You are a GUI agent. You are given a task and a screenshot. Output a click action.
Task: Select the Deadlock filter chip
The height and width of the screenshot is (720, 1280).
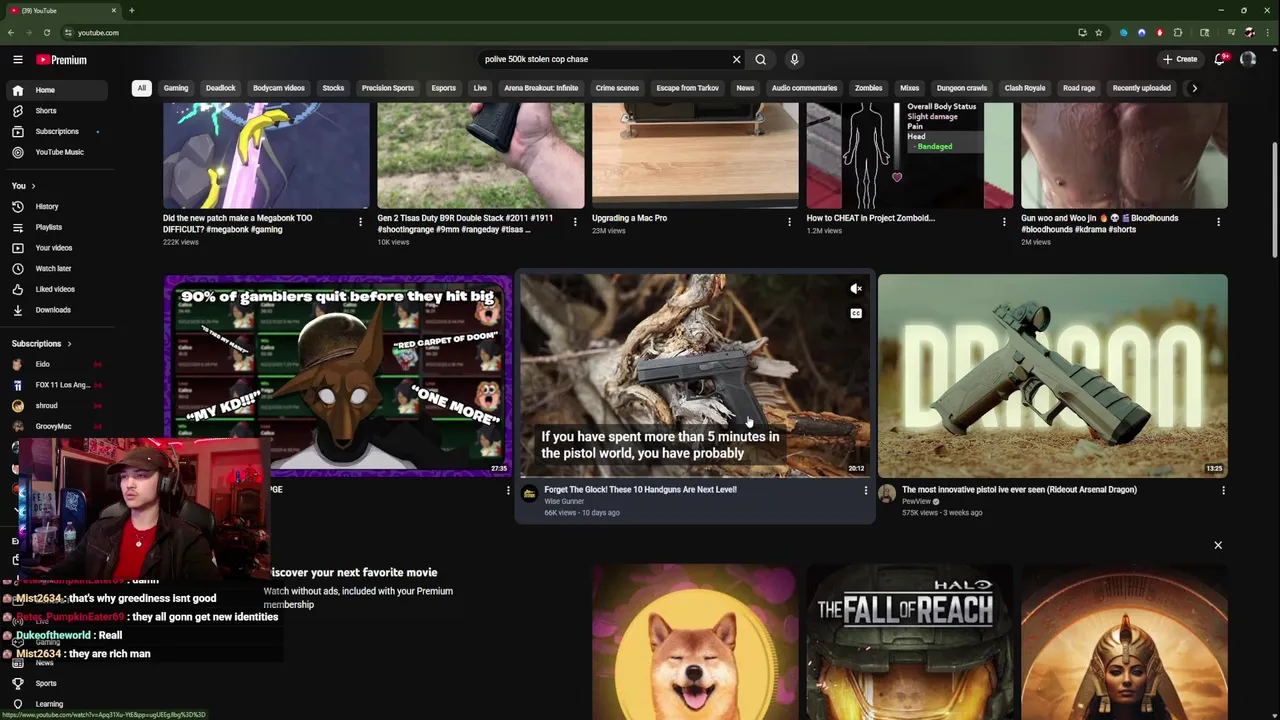[221, 88]
